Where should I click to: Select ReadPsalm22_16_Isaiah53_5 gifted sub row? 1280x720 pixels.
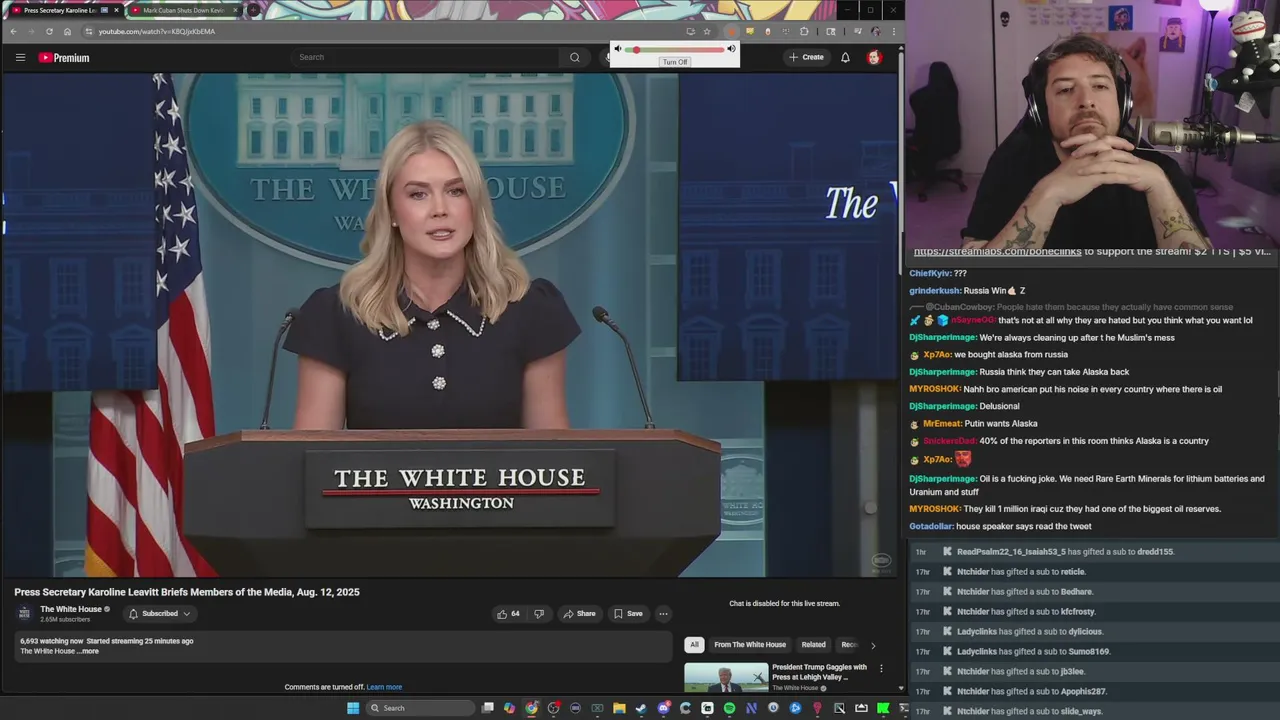pyautogui.click(x=1094, y=552)
